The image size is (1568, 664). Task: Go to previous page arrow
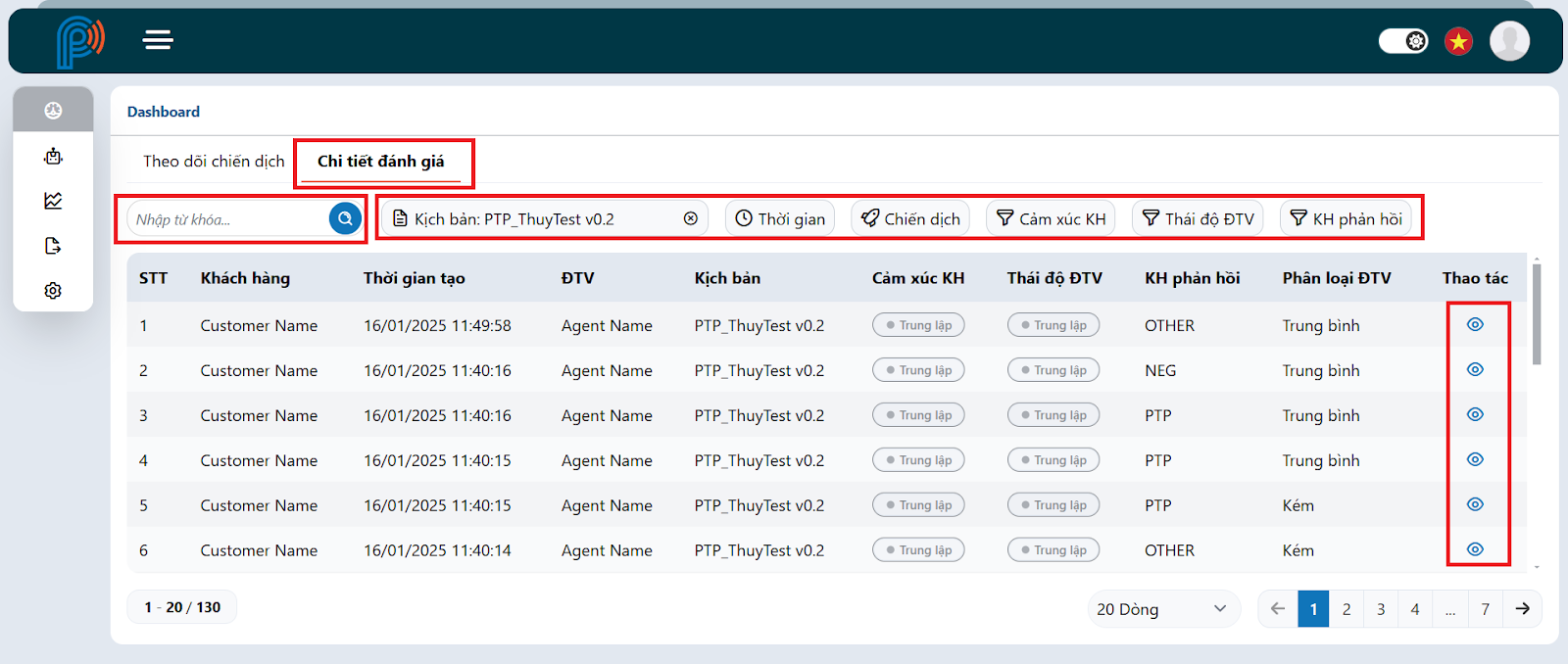click(x=1278, y=609)
